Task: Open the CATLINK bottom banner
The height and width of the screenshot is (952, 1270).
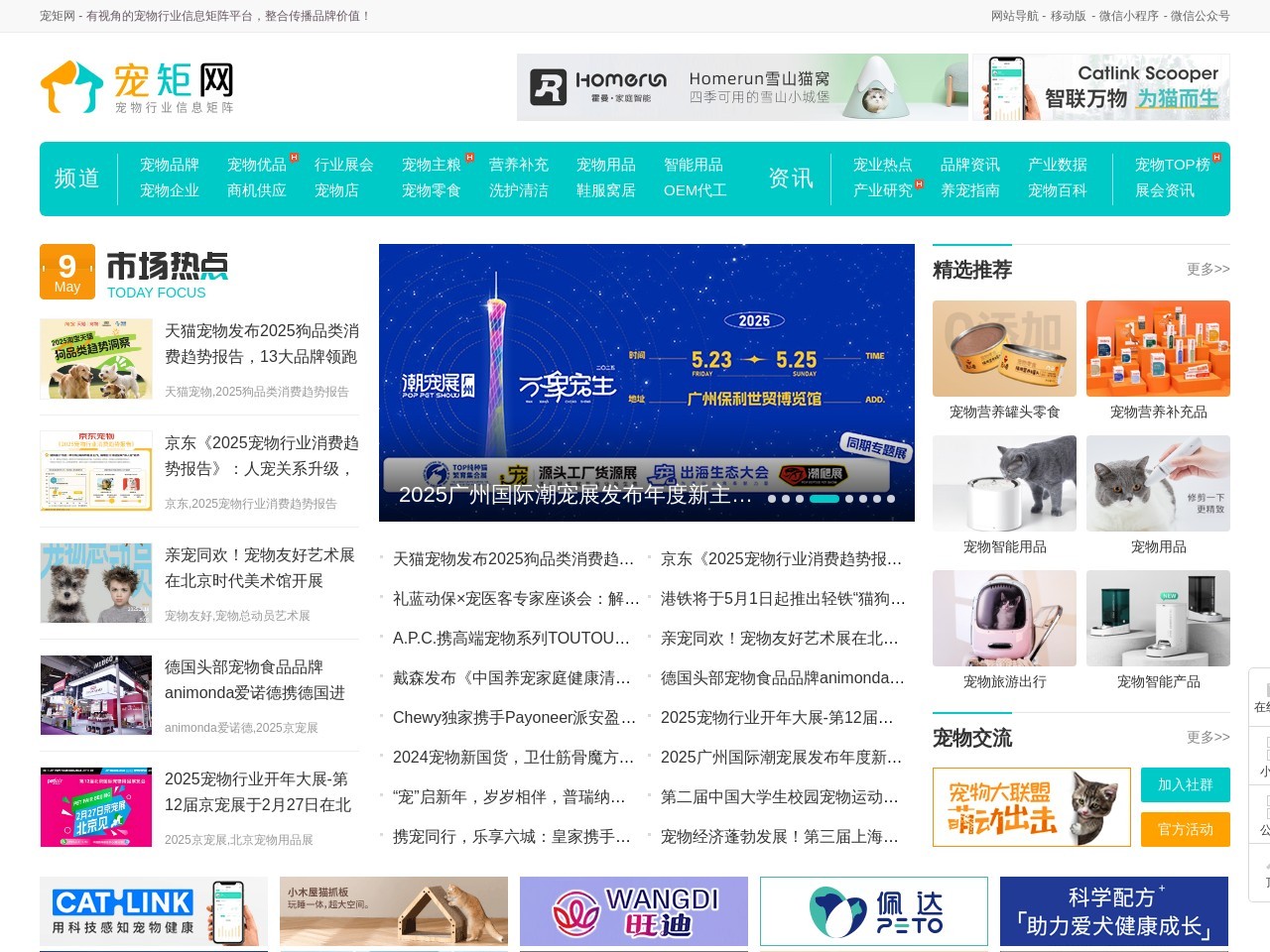Action: pos(154,911)
